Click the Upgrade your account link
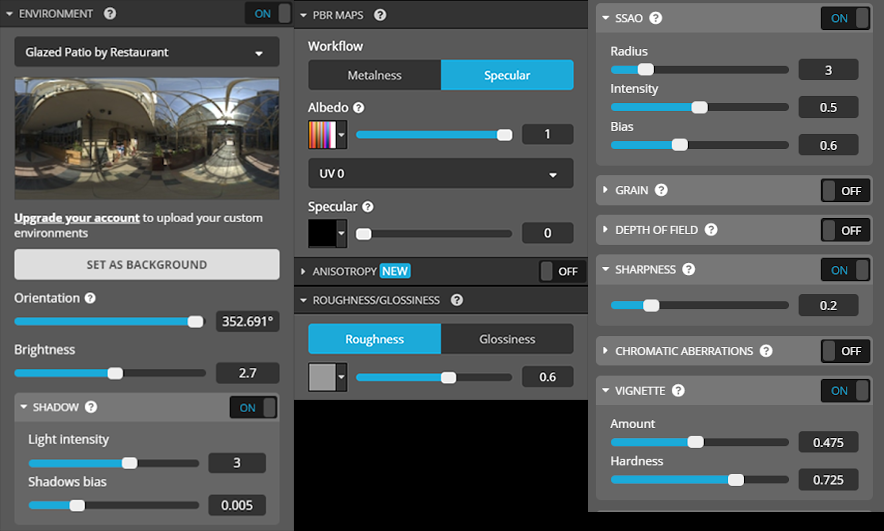 click(76, 217)
